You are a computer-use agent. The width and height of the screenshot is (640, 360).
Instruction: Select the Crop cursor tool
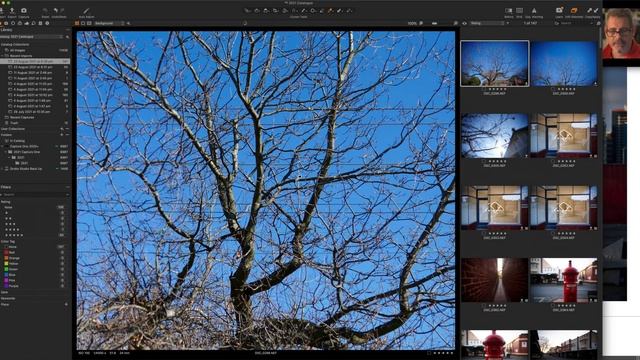(276, 11)
